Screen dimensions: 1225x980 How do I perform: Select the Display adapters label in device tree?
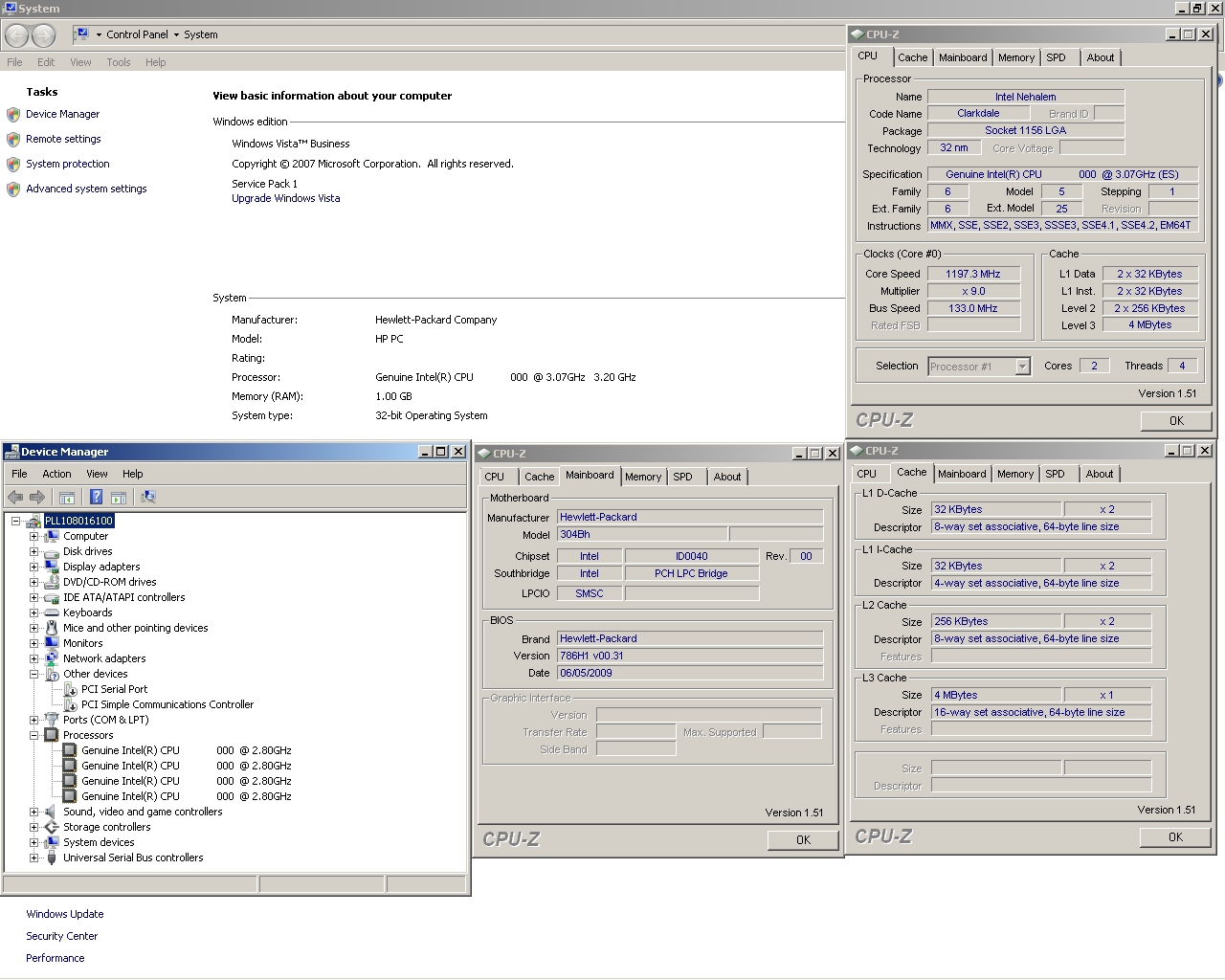[101, 567]
